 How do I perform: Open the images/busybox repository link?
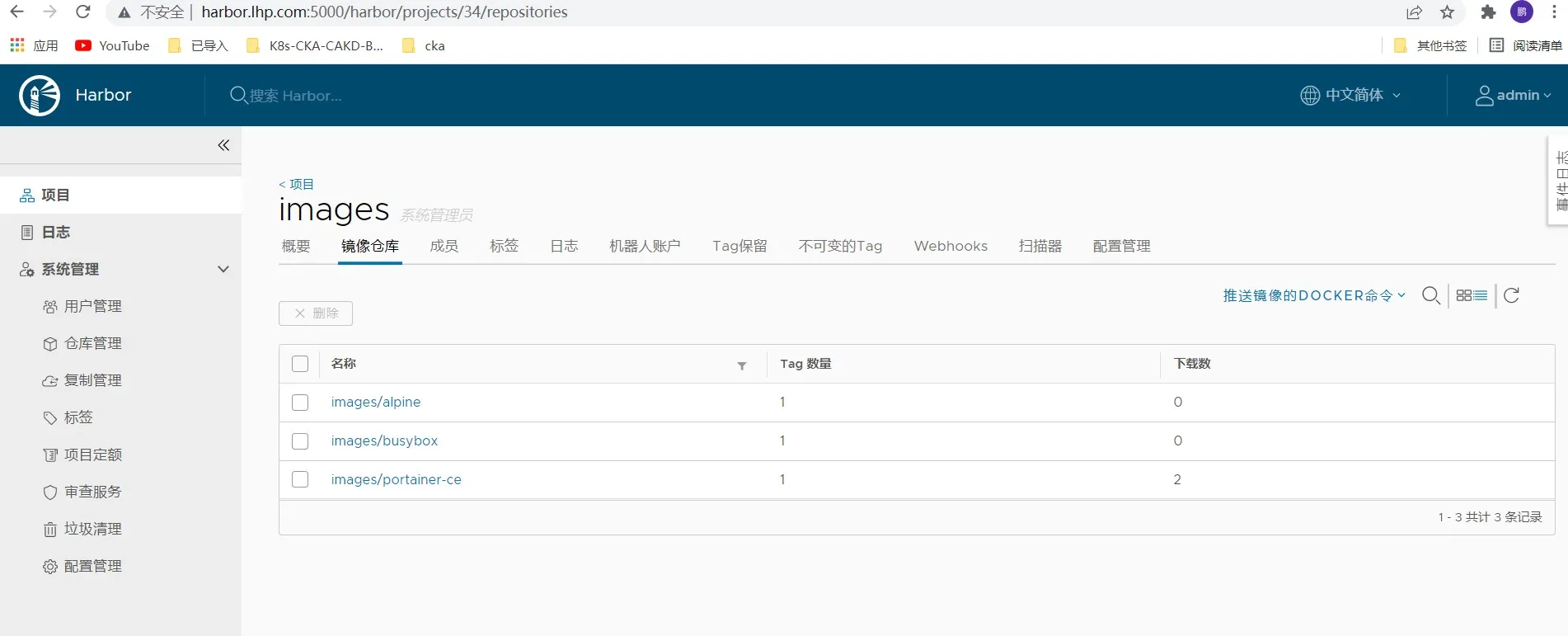pyautogui.click(x=384, y=440)
